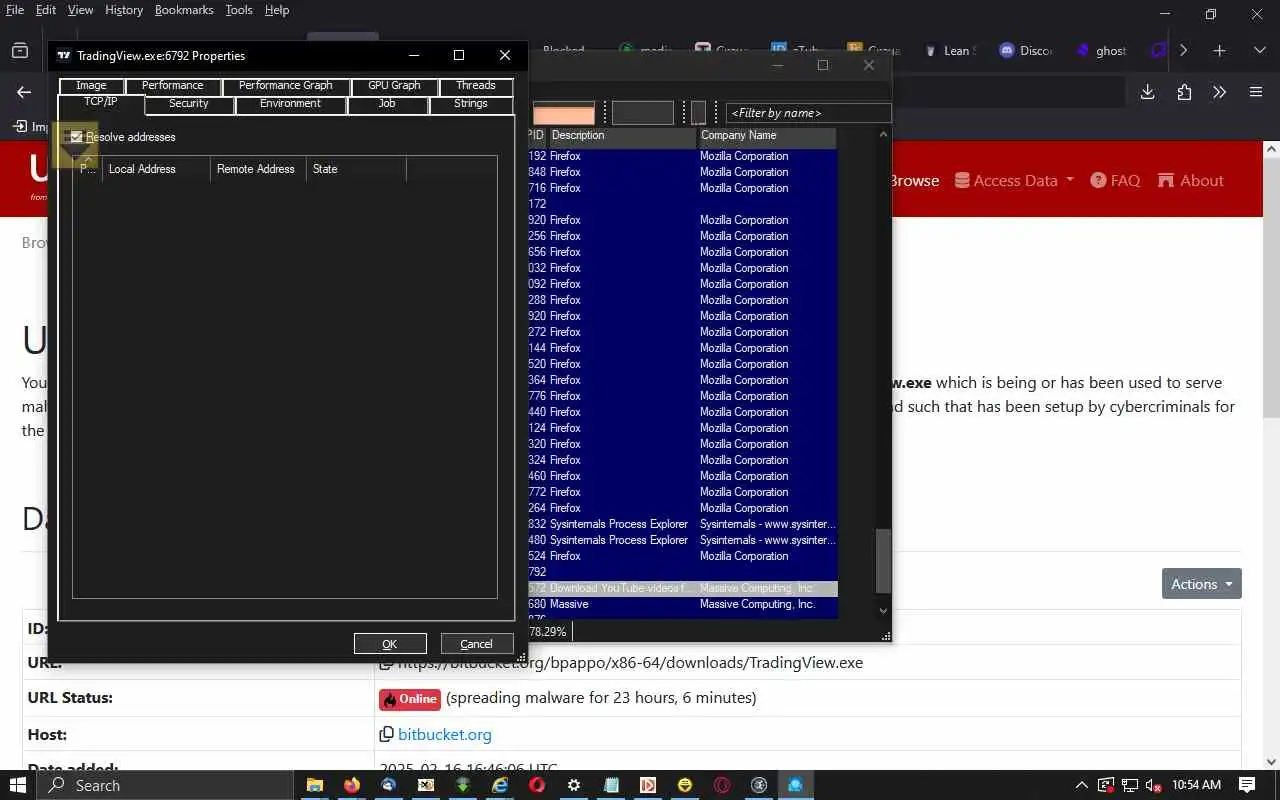Open the Bookmarks menu

[184, 10]
